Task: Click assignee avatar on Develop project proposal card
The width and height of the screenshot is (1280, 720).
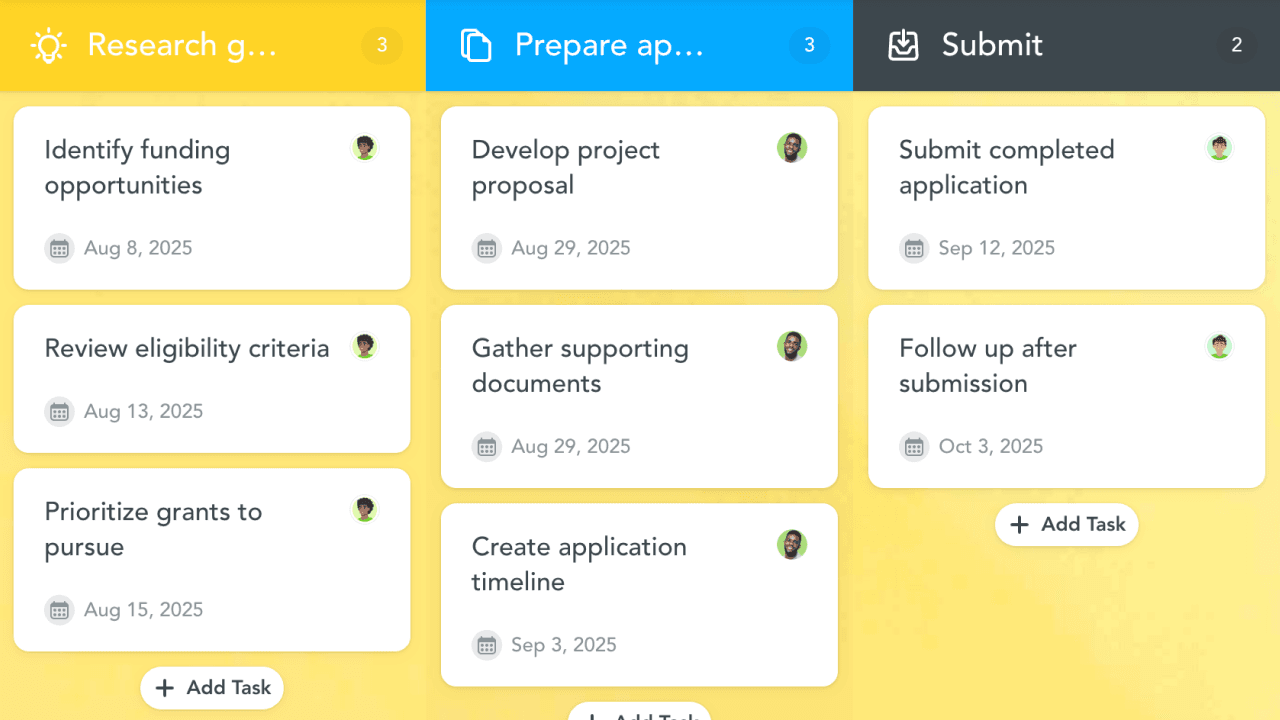Action: (x=792, y=148)
